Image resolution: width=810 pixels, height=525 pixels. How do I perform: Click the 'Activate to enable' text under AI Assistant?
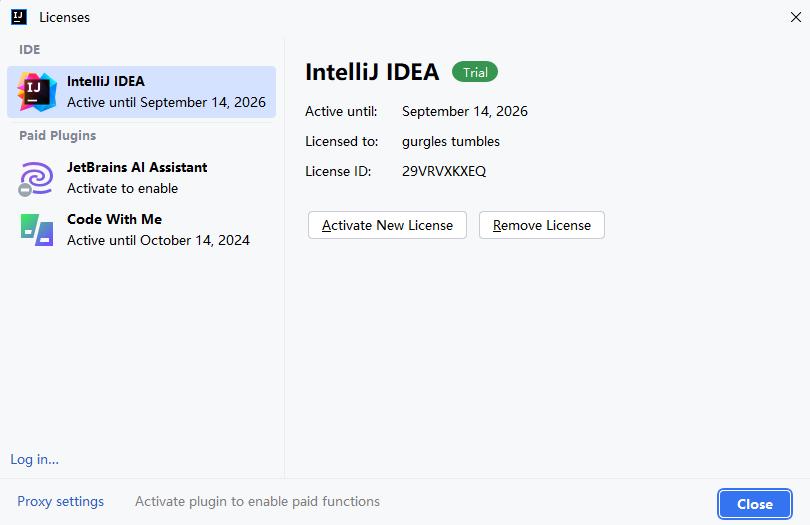click(x=122, y=188)
